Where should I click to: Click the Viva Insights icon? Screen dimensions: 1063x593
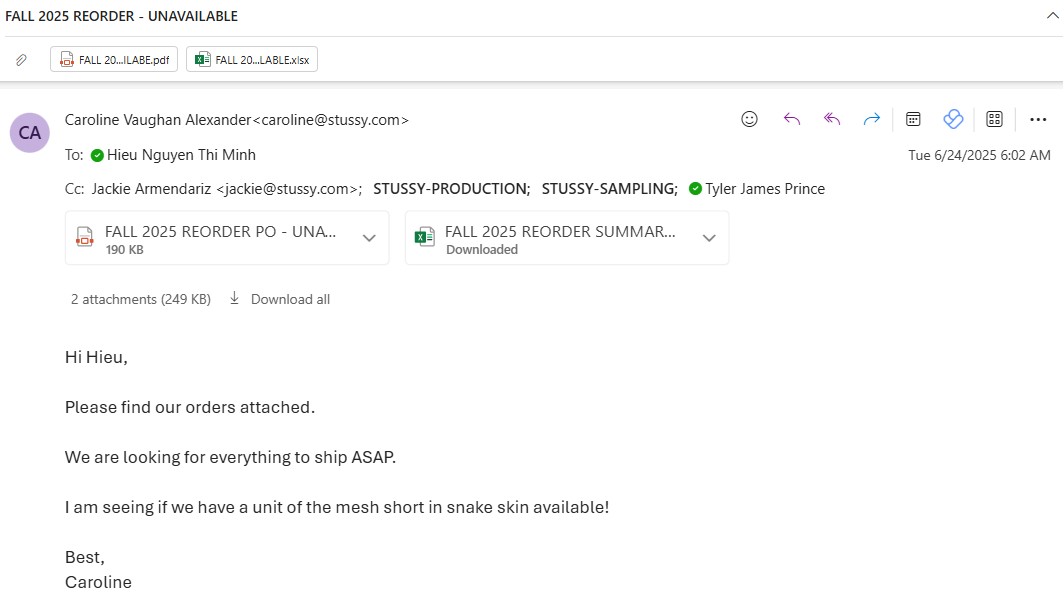click(953, 119)
